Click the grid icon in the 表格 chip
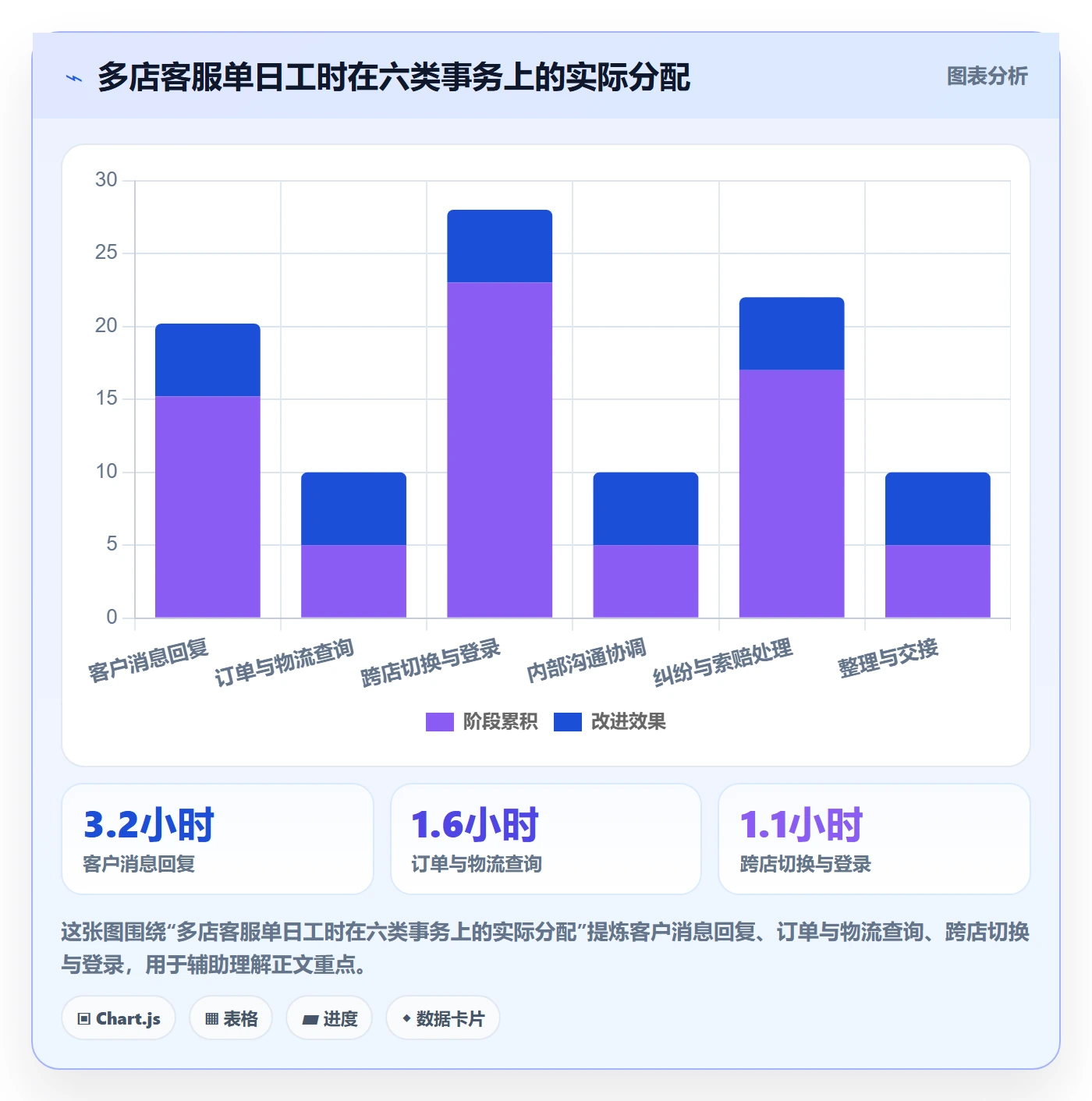This screenshot has height=1101, width=1092. pyautogui.click(x=211, y=1019)
